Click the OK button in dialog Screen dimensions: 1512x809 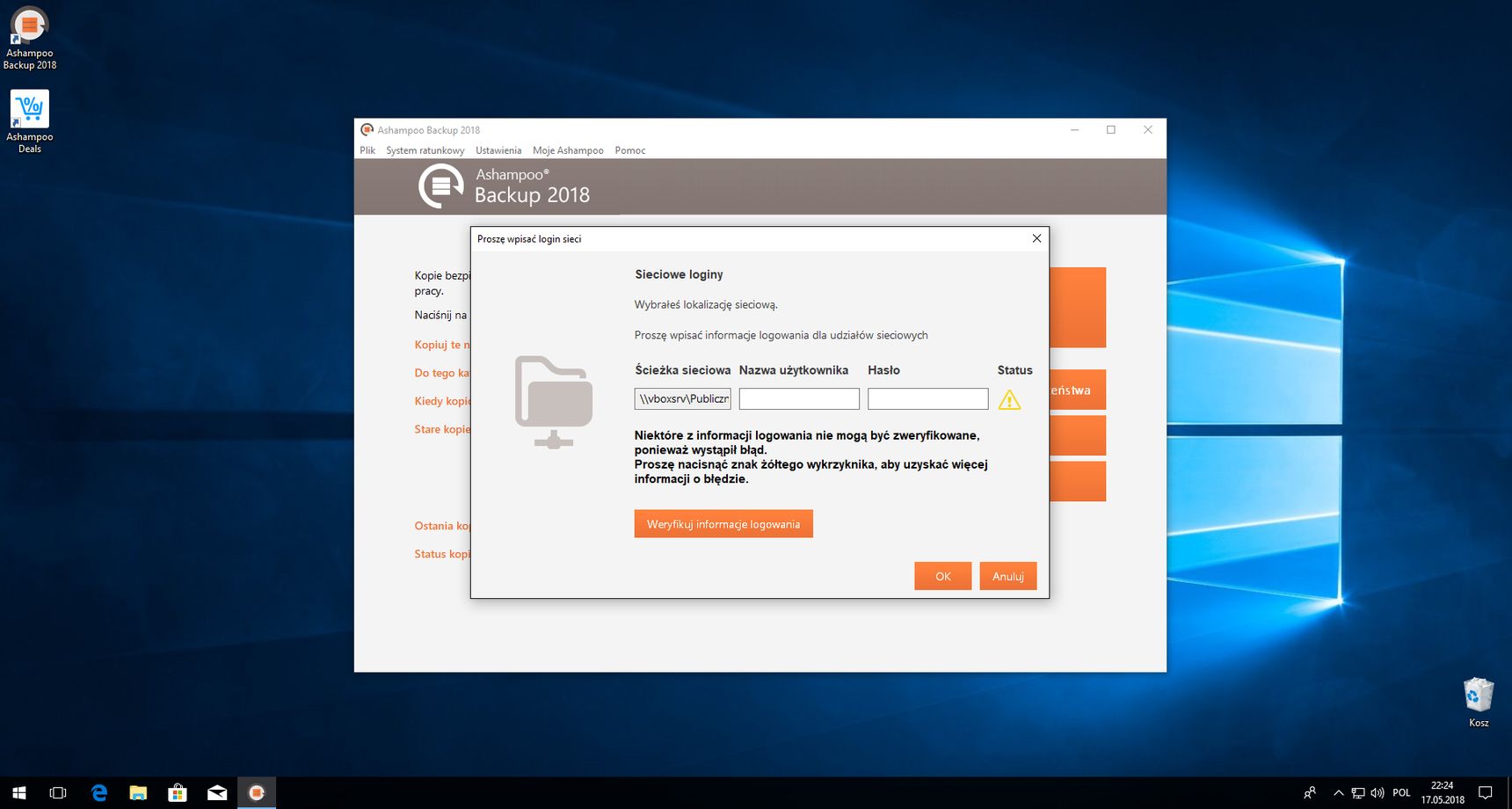pos(943,576)
